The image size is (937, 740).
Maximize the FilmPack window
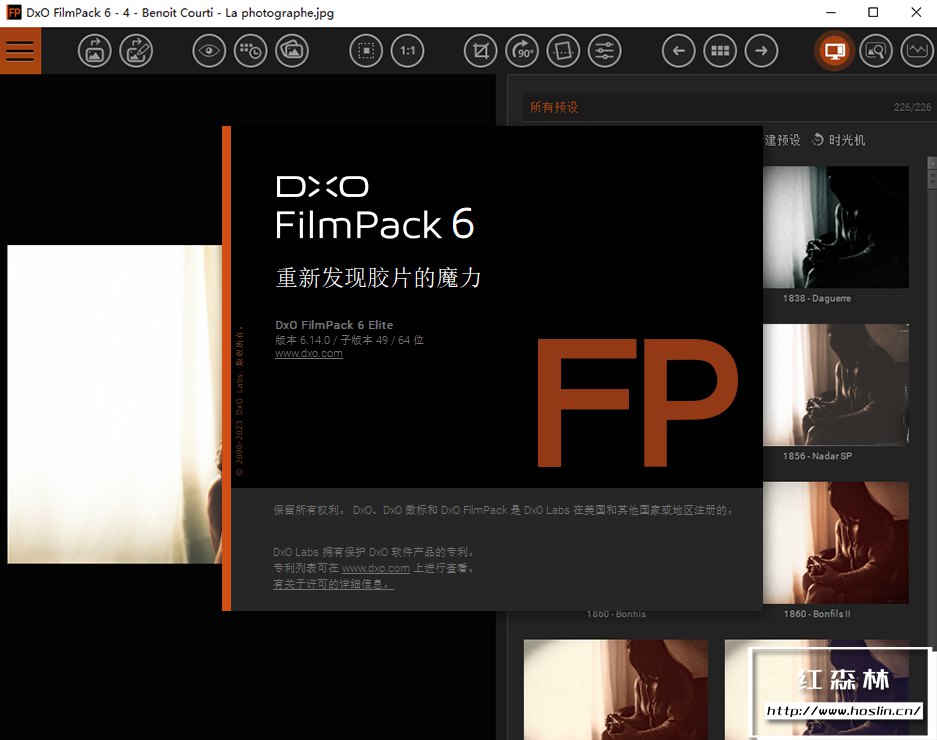[873, 13]
